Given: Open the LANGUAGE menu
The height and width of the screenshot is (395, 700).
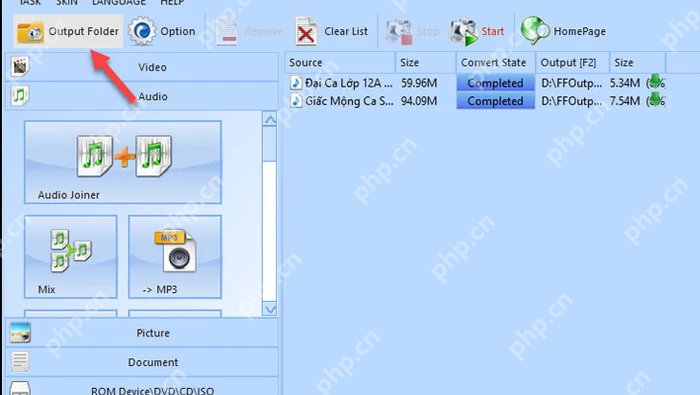Looking at the screenshot, I should 119,3.
